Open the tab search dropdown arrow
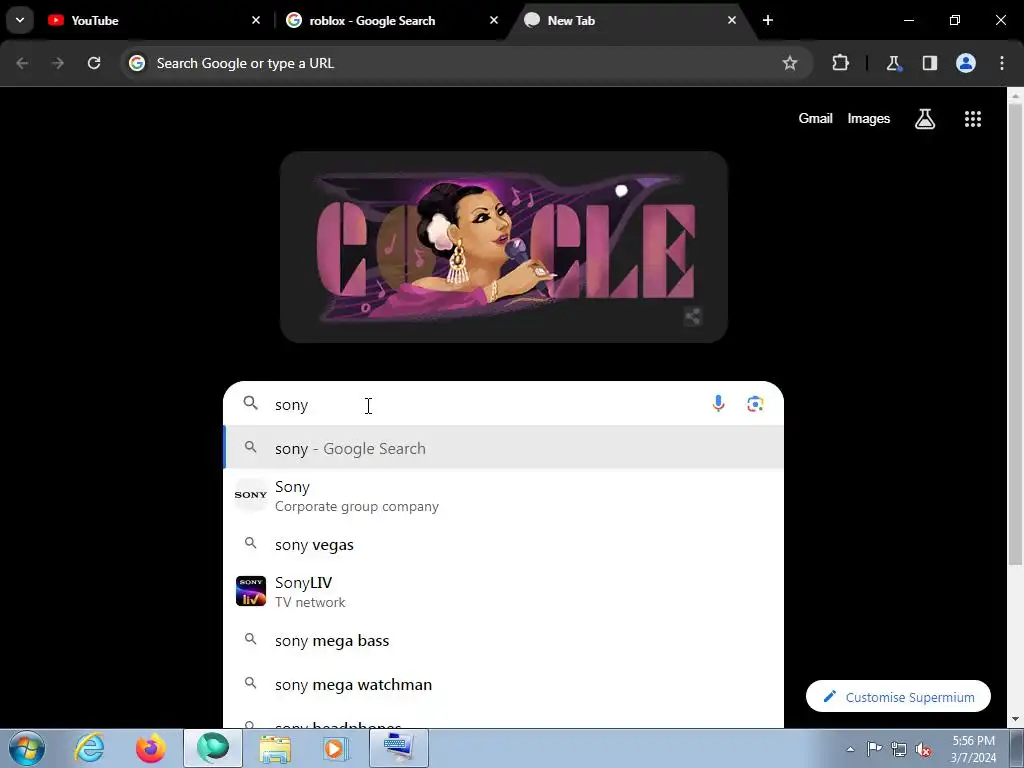This screenshot has width=1024, height=768. click(20, 20)
